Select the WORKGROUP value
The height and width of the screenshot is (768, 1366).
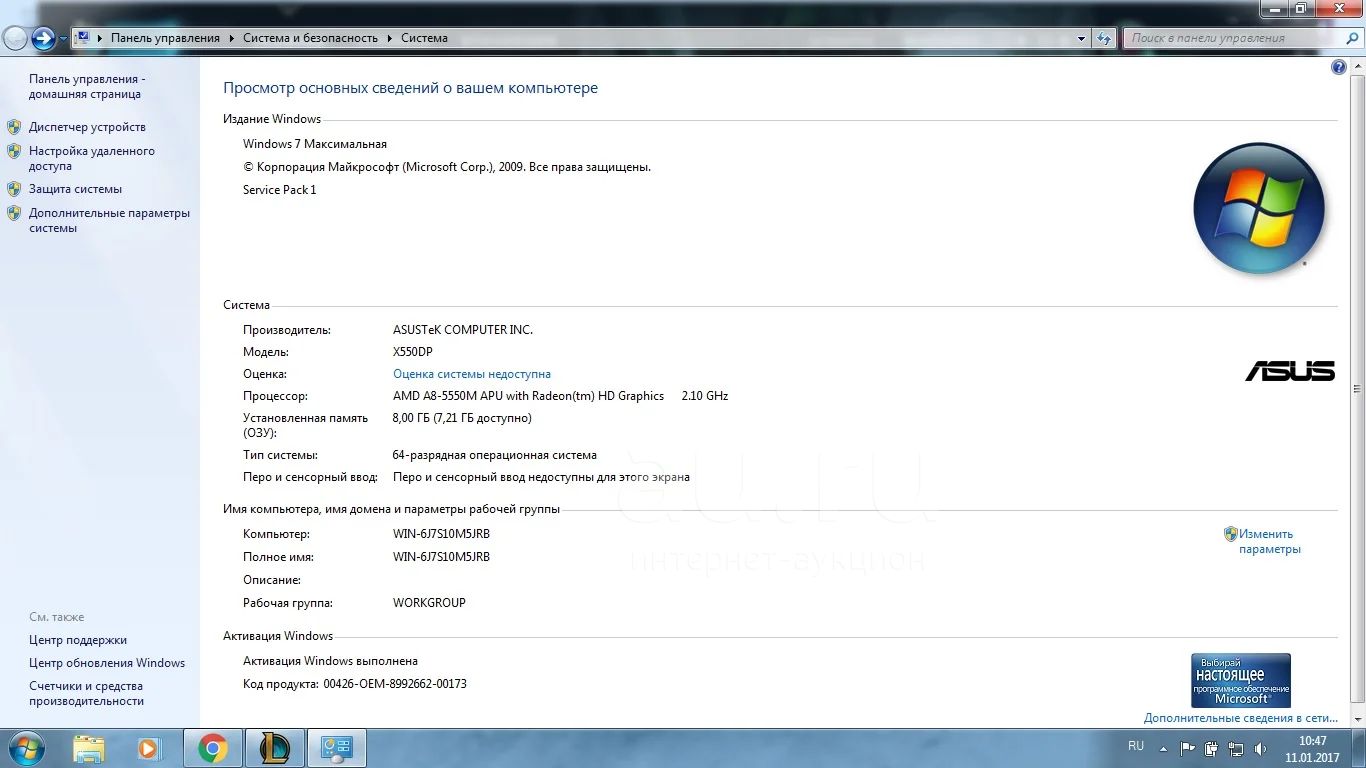click(429, 603)
